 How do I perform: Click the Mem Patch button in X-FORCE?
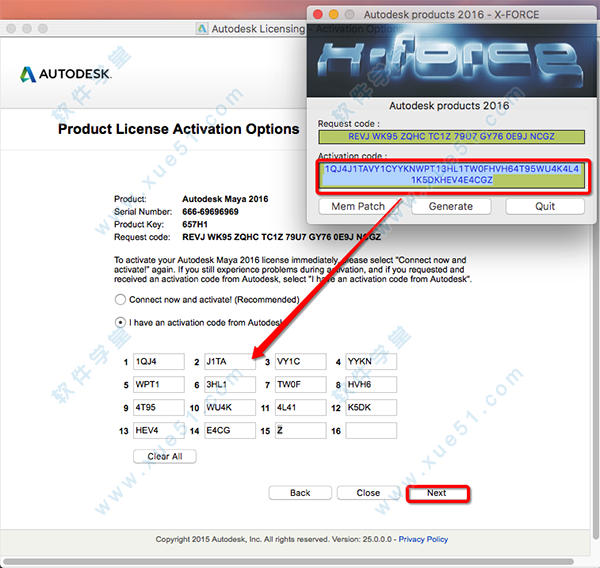[x=358, y=207]
